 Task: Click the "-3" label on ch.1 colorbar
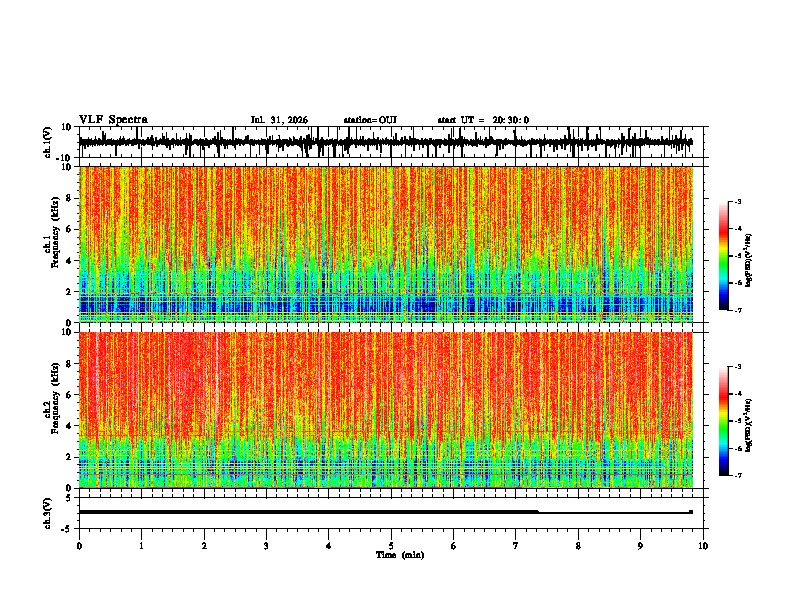point(738,201)
